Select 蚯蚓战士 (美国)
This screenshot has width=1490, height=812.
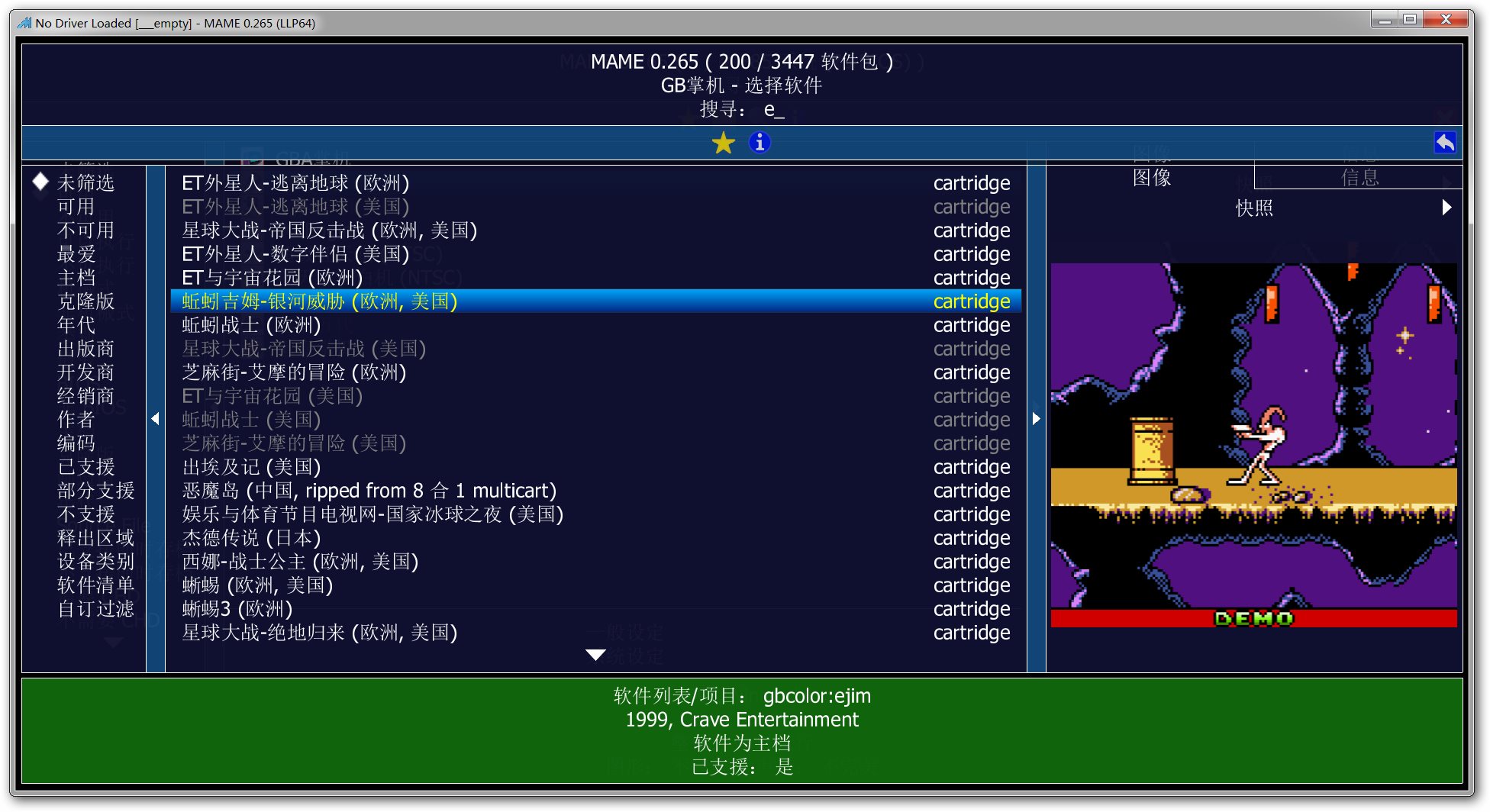tap(595, 420)
